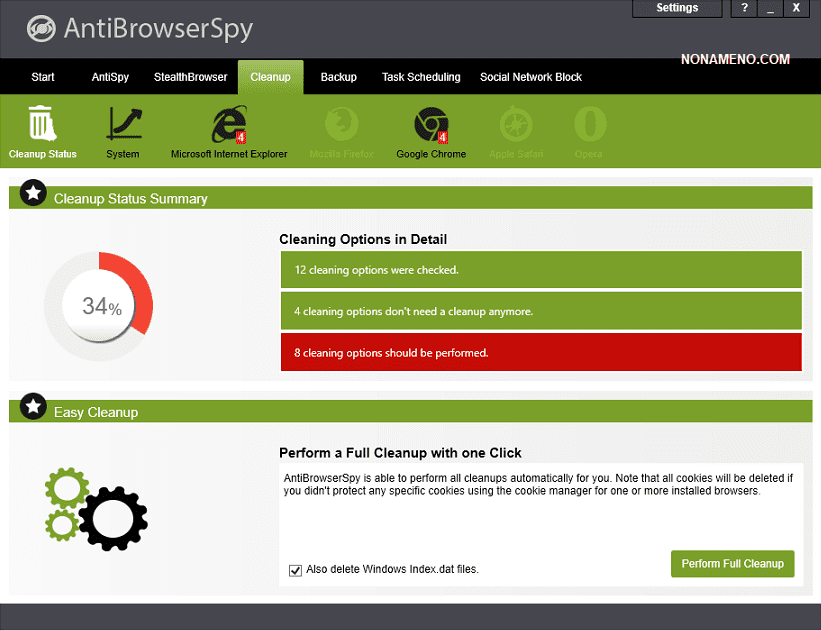Uncheck Also delete Windows Index.dat files

[295, 570]
